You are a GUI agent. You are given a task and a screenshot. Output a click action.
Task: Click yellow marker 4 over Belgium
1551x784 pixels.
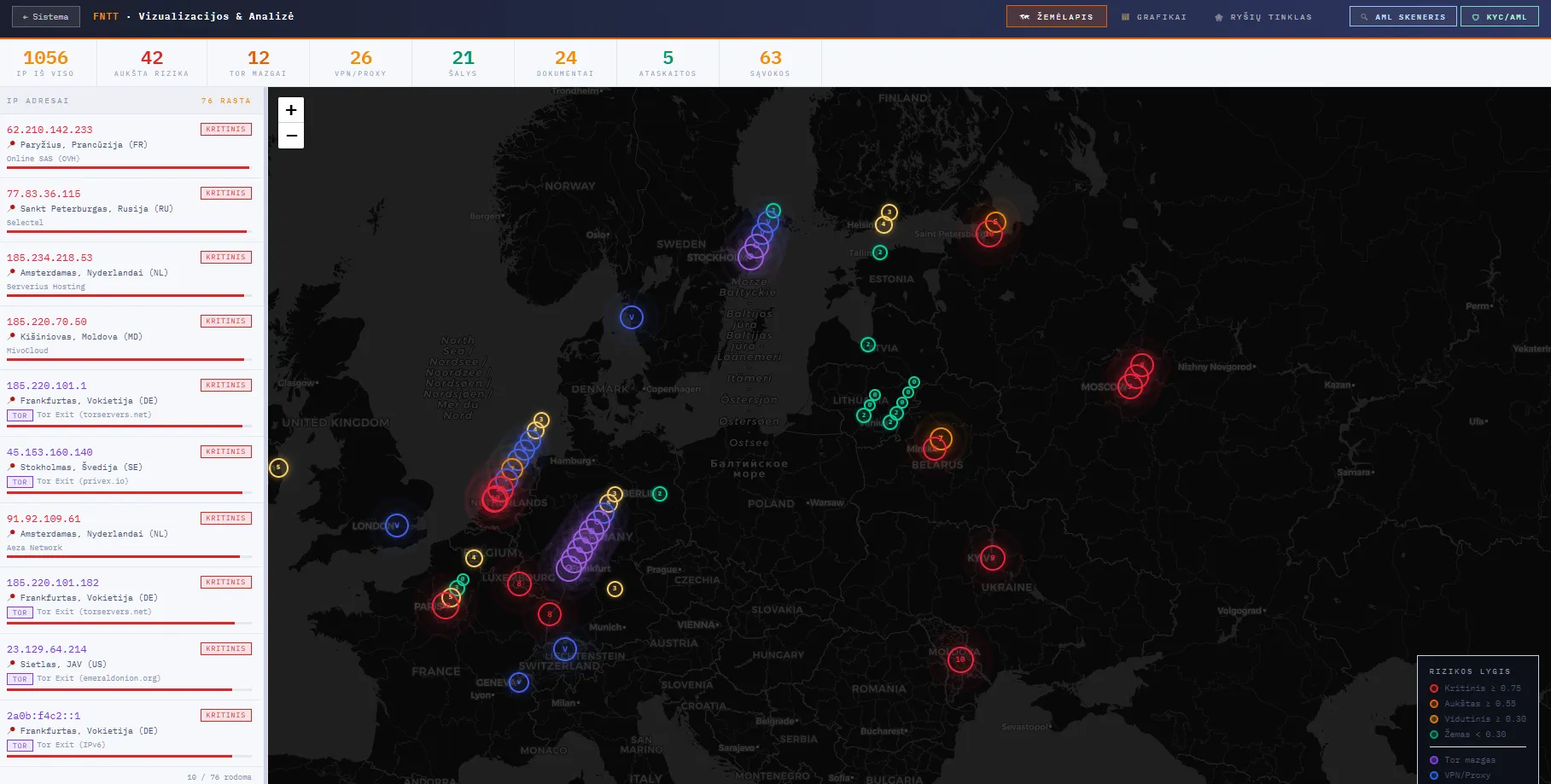pos(474,558)
